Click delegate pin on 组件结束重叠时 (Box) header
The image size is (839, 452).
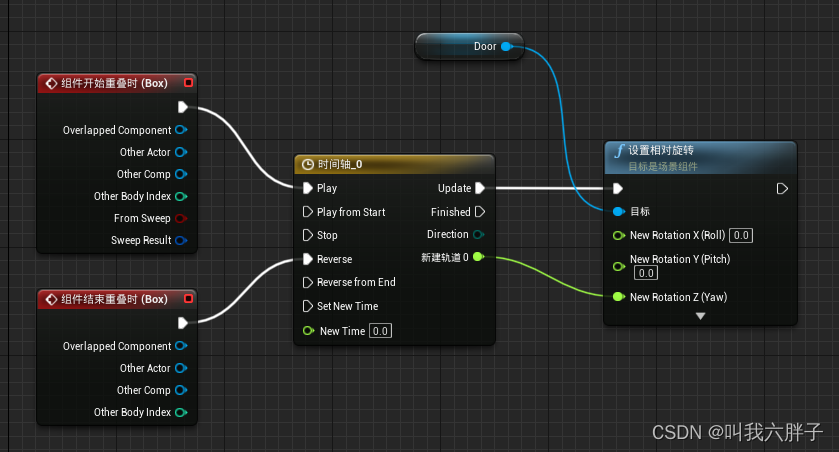click(x=188, y=298)
